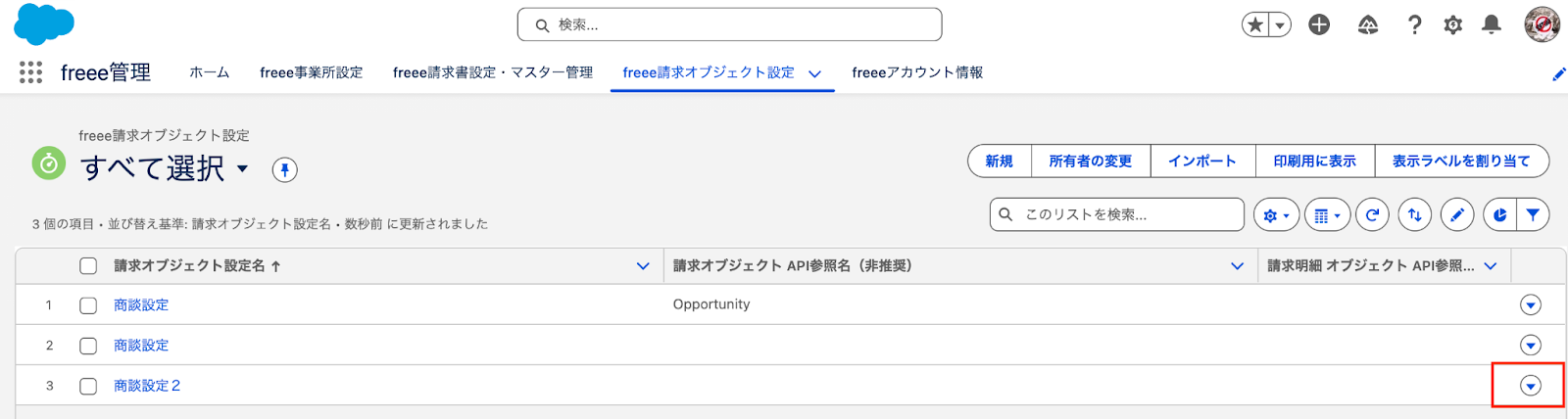Click the global search box
Viewport: 1568px width, 419px height.
click(x=729, y=24)
